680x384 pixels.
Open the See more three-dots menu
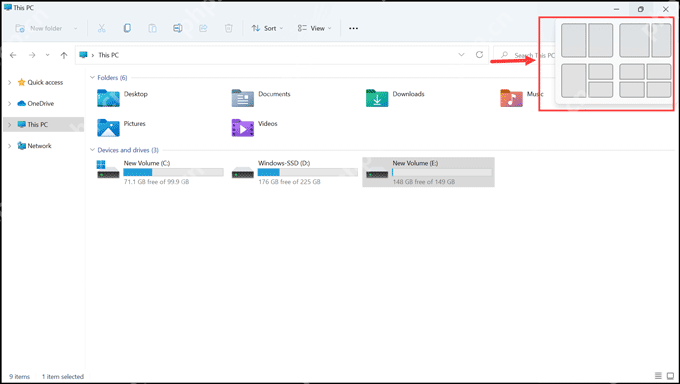353,28
